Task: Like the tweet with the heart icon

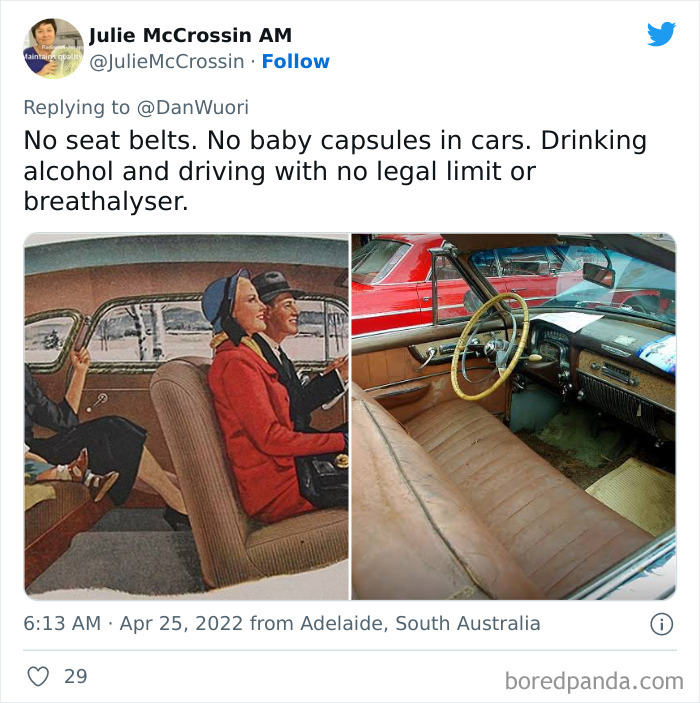Action: click(x=38, y=676)
